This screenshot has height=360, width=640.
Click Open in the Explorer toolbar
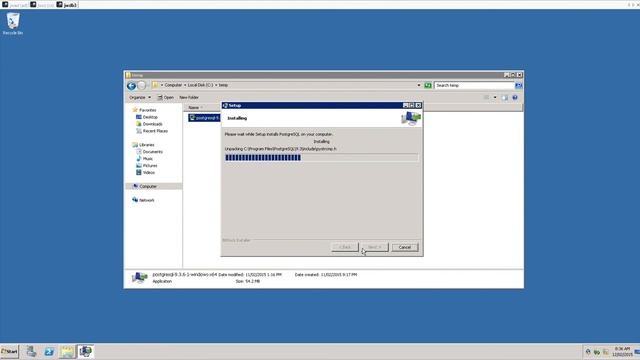pyautogui.click(x=166, y=98)
